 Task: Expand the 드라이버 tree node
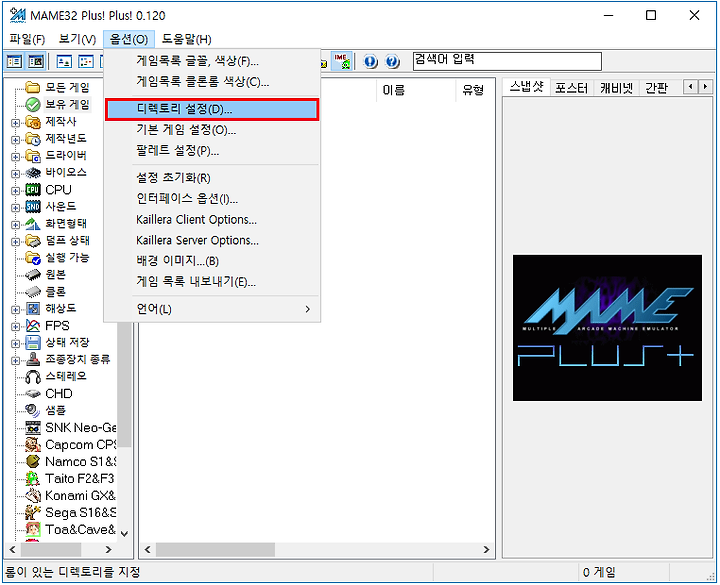click(x=15, y=157)
